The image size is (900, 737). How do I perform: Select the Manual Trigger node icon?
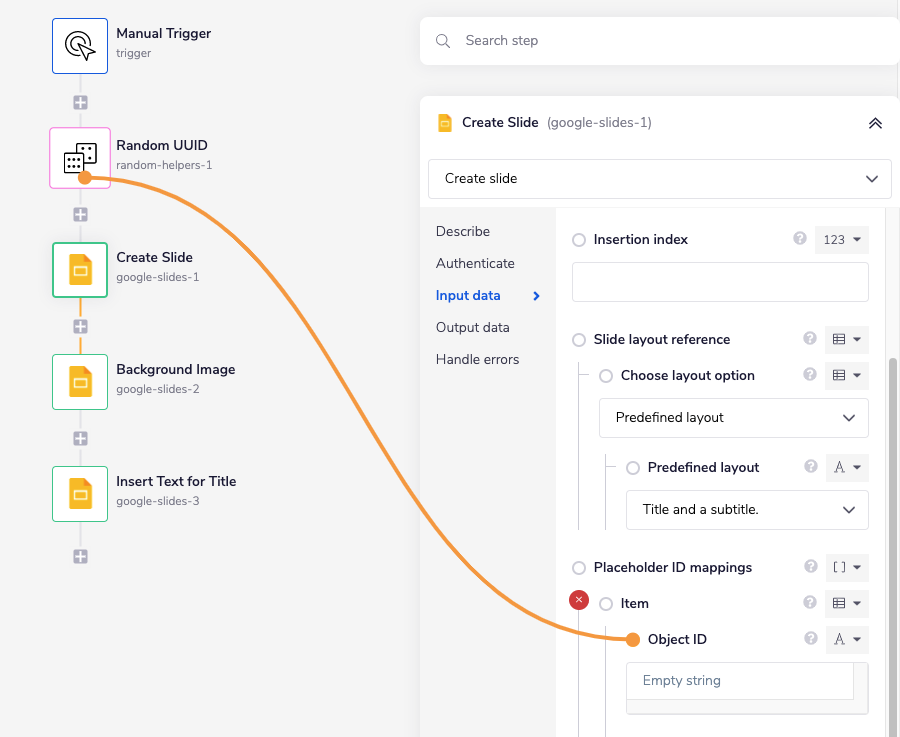click(80, 45)
